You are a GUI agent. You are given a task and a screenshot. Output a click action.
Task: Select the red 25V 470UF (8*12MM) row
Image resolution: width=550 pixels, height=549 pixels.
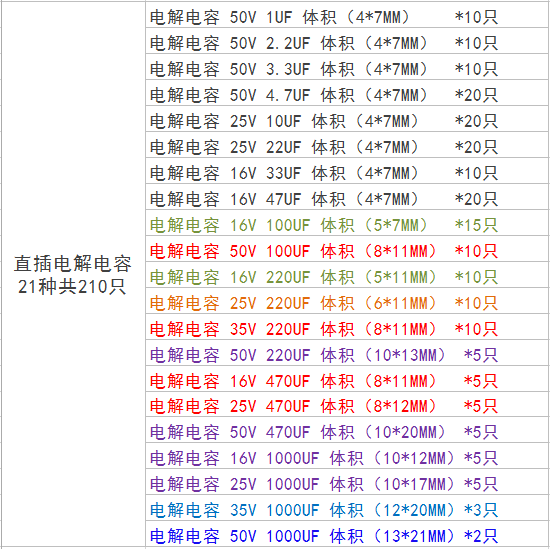point(348,404)
